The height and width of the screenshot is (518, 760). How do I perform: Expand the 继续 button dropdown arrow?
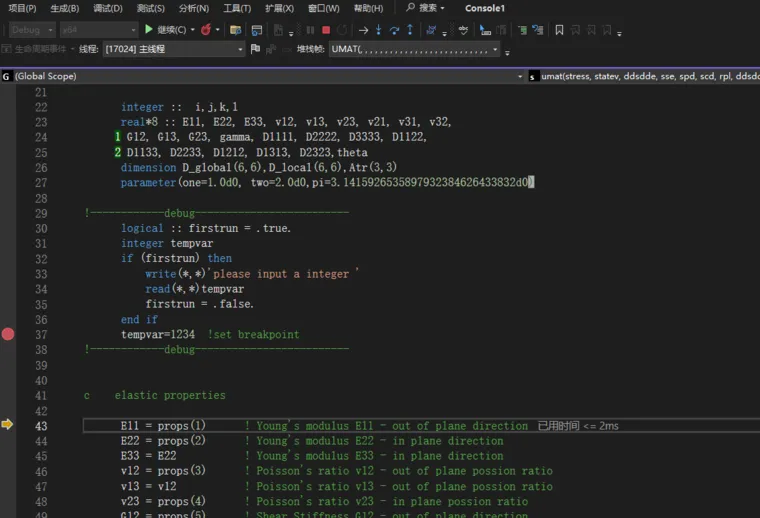193,30
